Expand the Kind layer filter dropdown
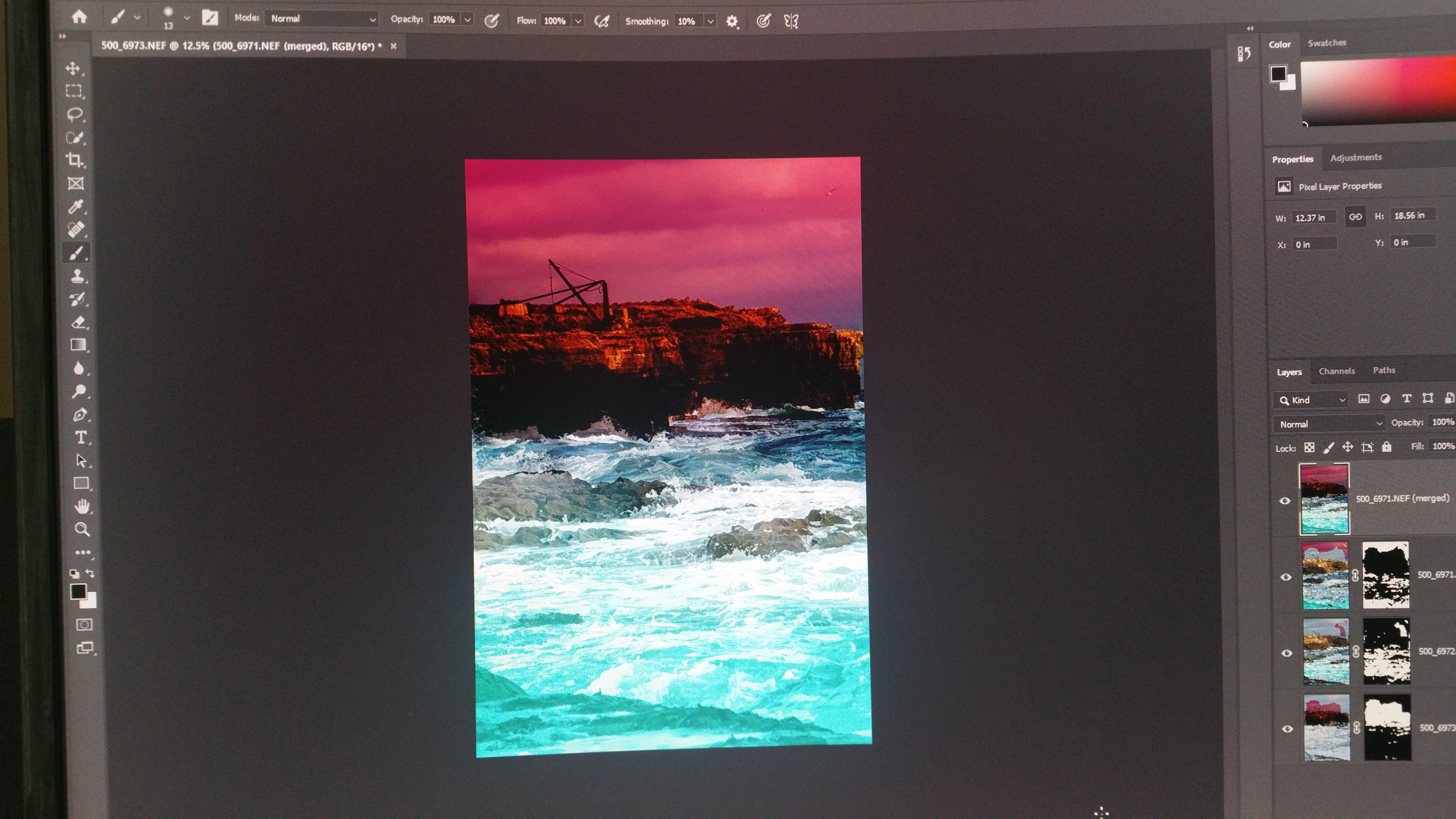Screen dimensions: 1456x819 (1311, 400)
